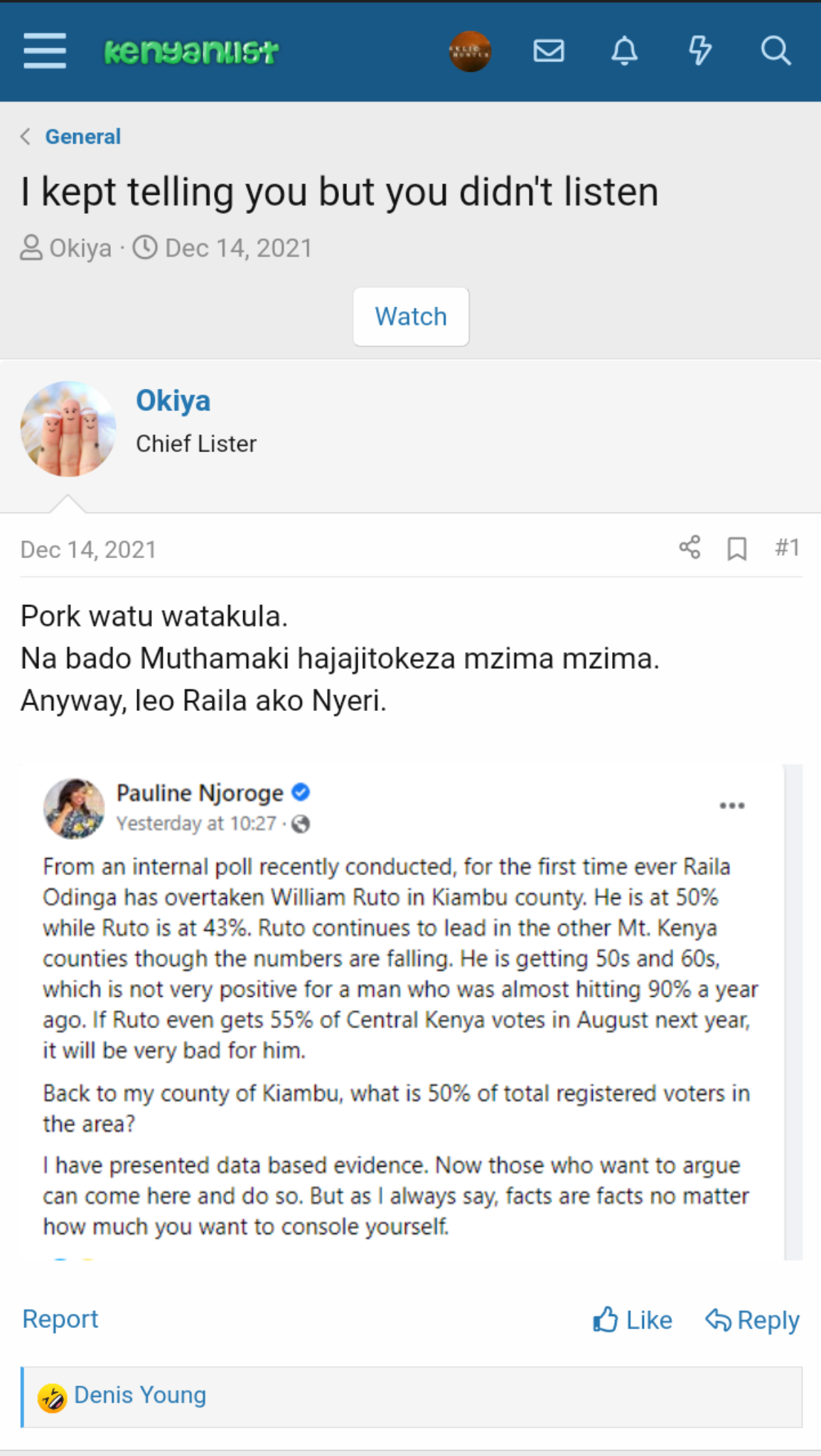The width and height of the screenshot is (821, 1456).
Task: Open Okiya's profile from username
Action: pyautogui.click(x=173, y=401)
